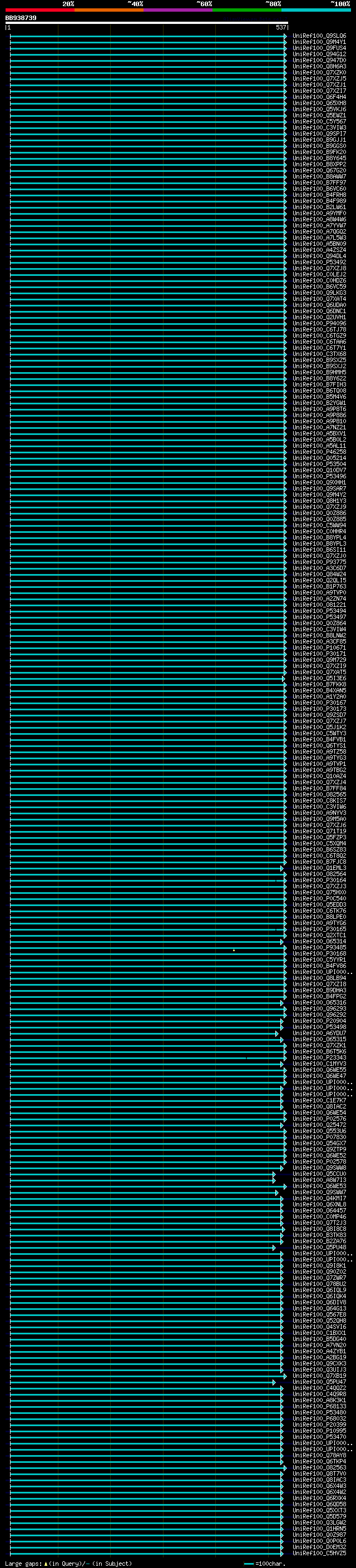Open the hit UniRef100_Q9SPI7

coord(319,134)
